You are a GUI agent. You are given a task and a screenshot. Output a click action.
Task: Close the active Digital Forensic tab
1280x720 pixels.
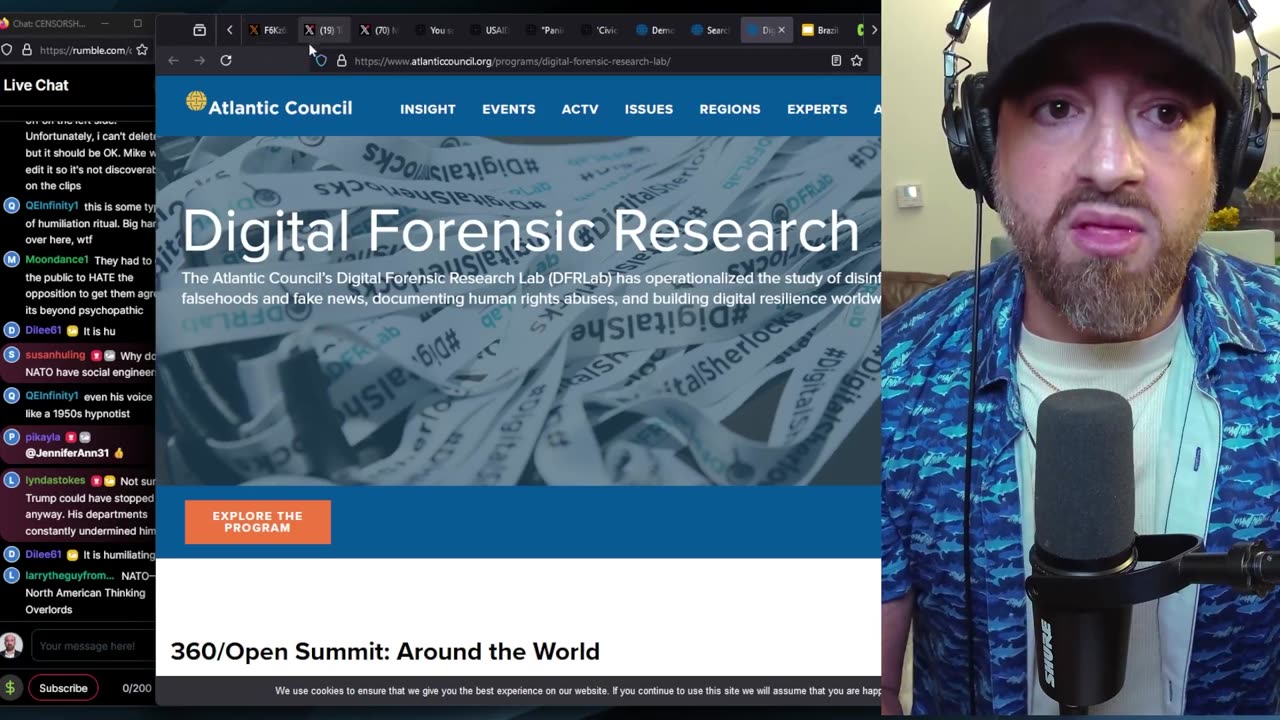[781, 30]
